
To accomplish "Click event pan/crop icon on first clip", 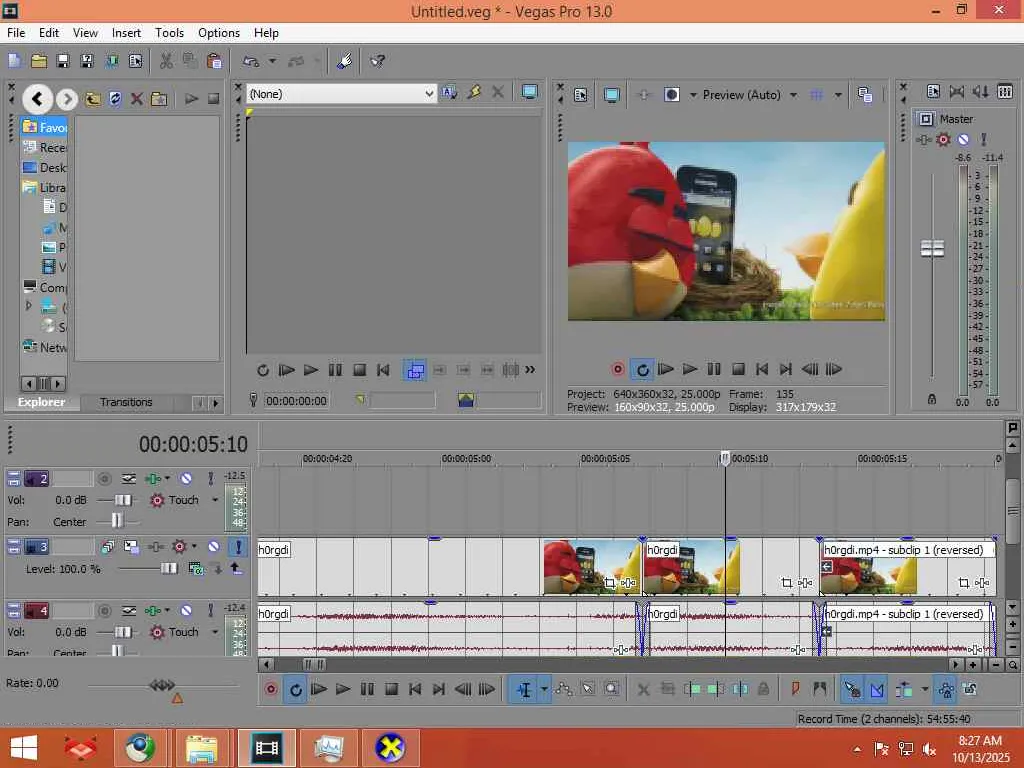I will click(610, 583).
